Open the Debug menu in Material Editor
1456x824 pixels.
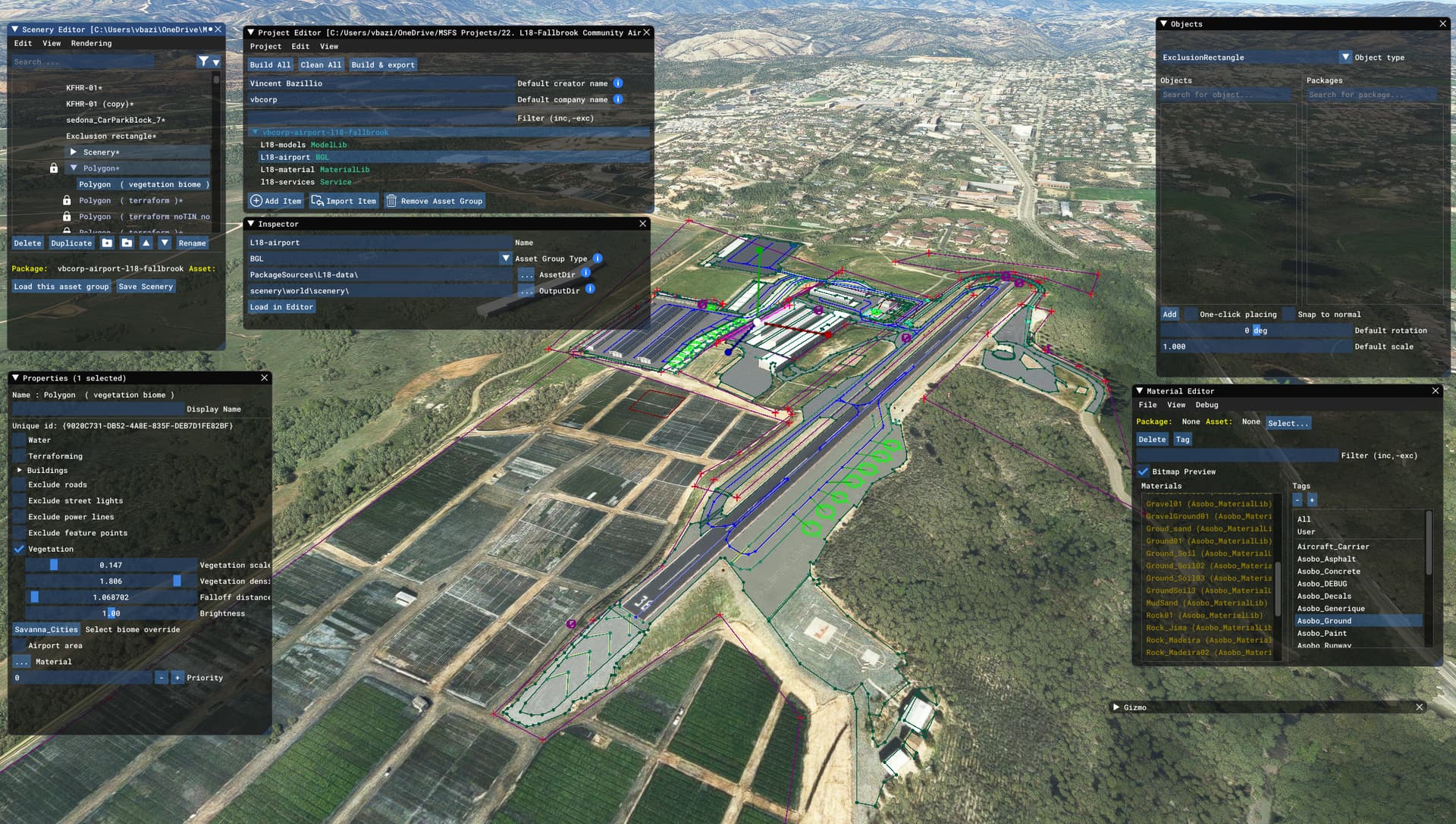pos(1207,405)
